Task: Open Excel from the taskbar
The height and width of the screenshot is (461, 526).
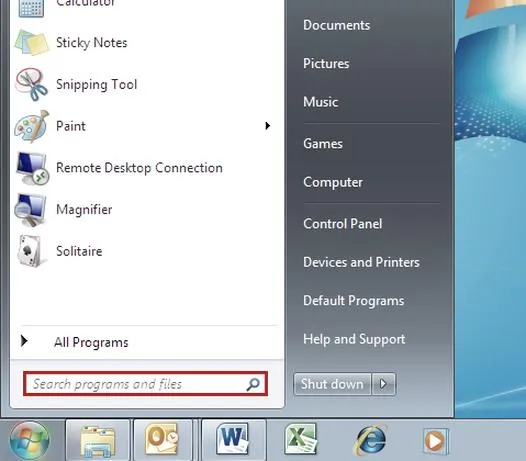Action: coord(301,440)
